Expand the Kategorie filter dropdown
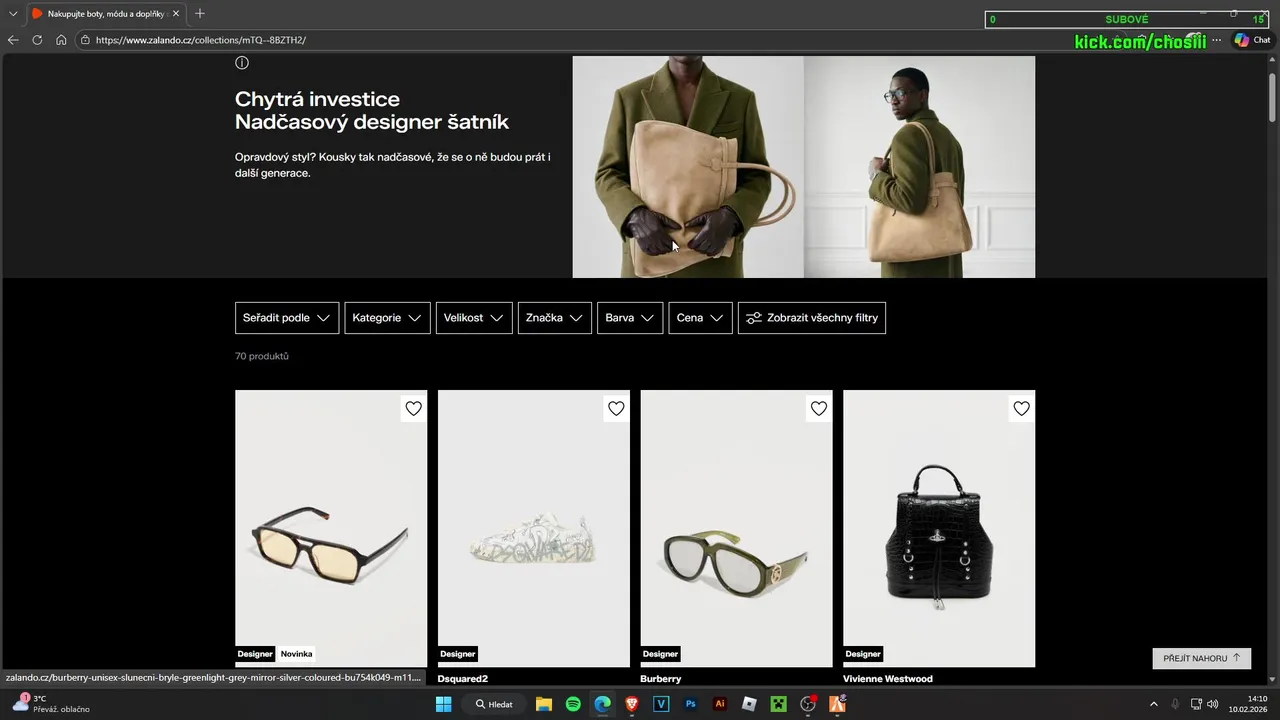Image resolution: width=1280 pixels, height=720 pixels. pyautogui.click(x=387, y=318)
